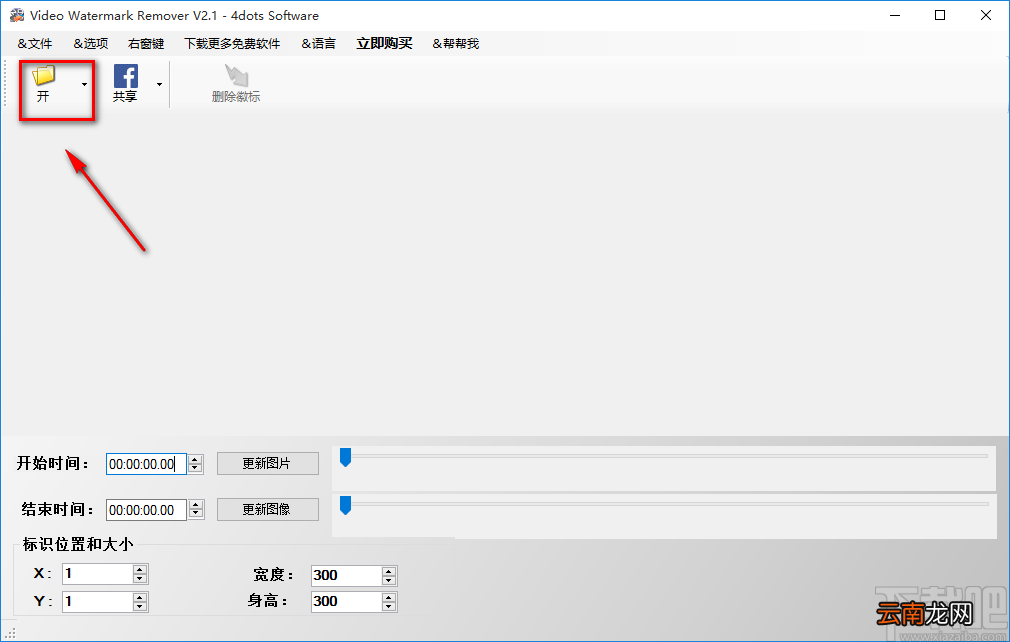Click the end time (结束时间) input field
Image resolution: width=1010 pixels, height=642 pixels.
pos(146,510)
